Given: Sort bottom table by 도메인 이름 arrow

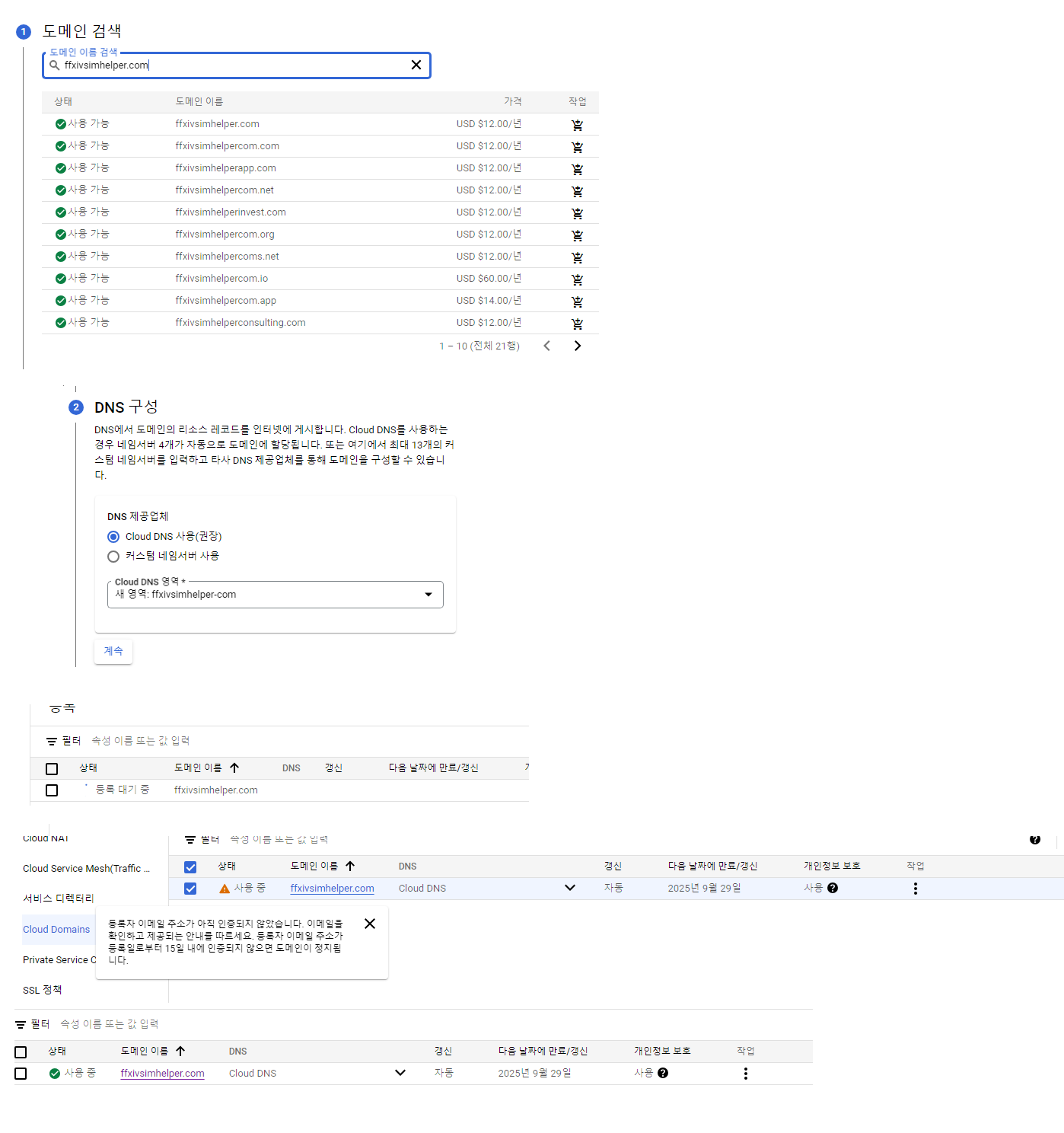Looking at the screenshot, I should (x=180, y=1051).
